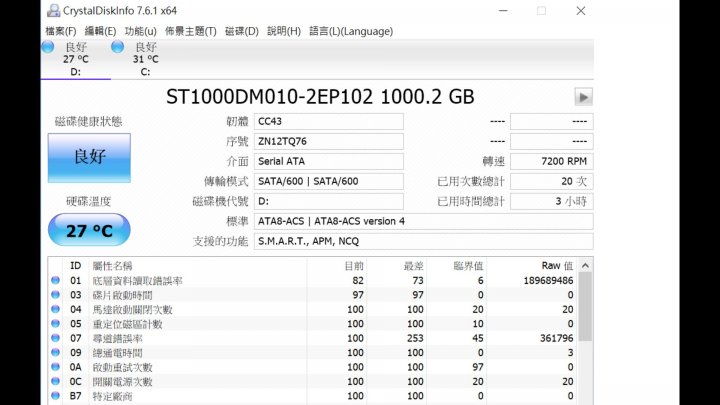This screenshot has height=405, width=720.
Task: Click the 良好 health status button
Action: [x=89, y=158]
